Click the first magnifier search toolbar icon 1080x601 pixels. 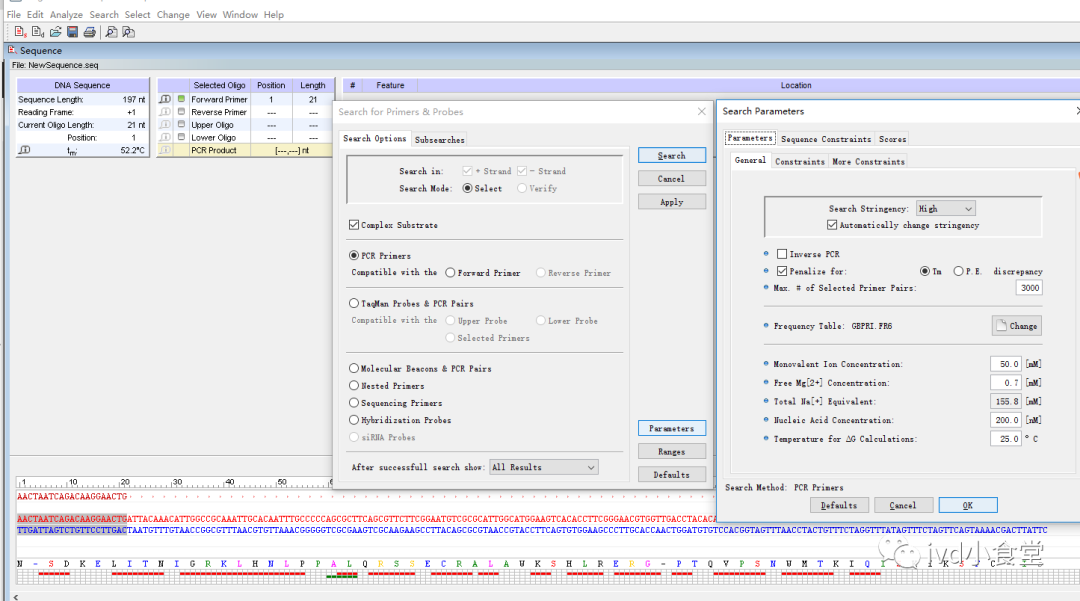[x=111, y=32]
